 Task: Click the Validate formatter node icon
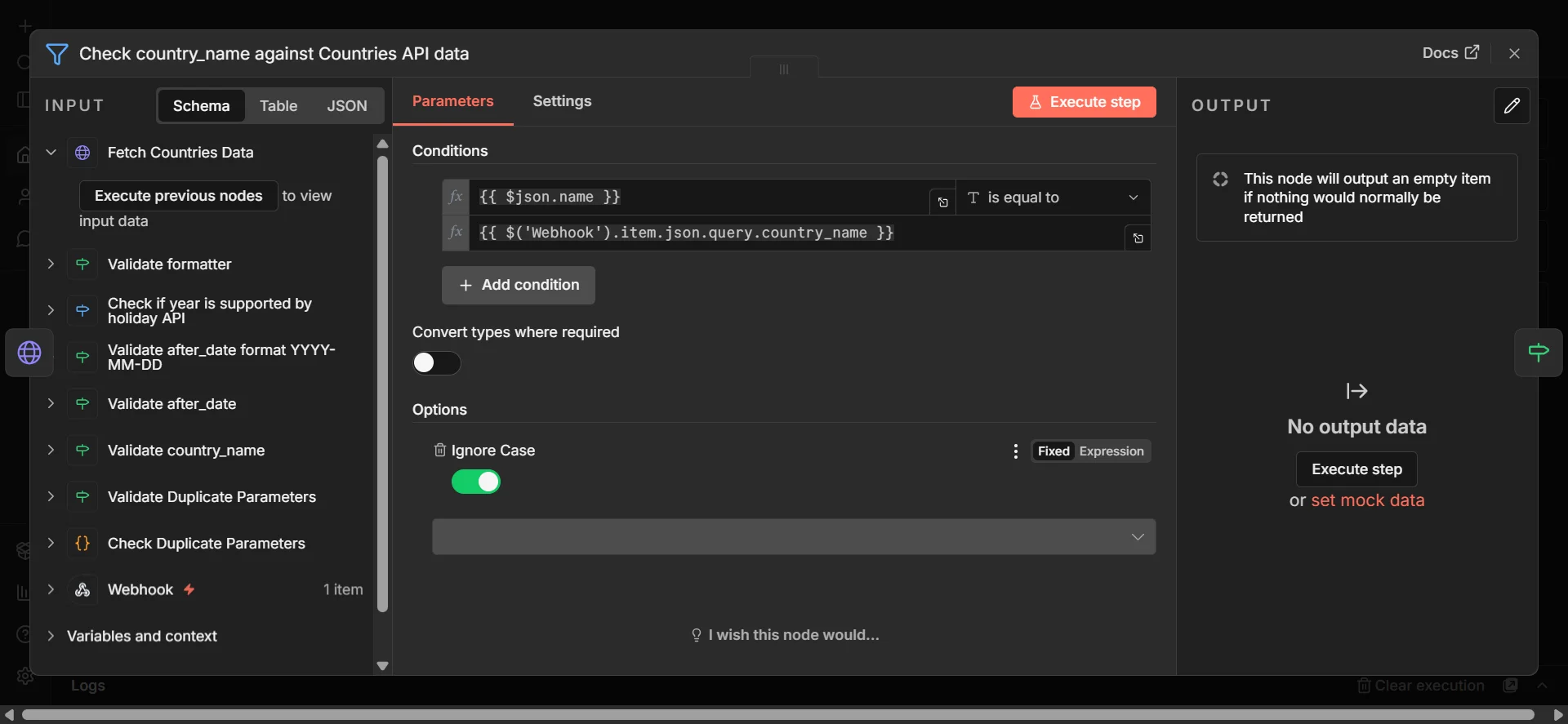pyautogui.click(x=82, y=264)
